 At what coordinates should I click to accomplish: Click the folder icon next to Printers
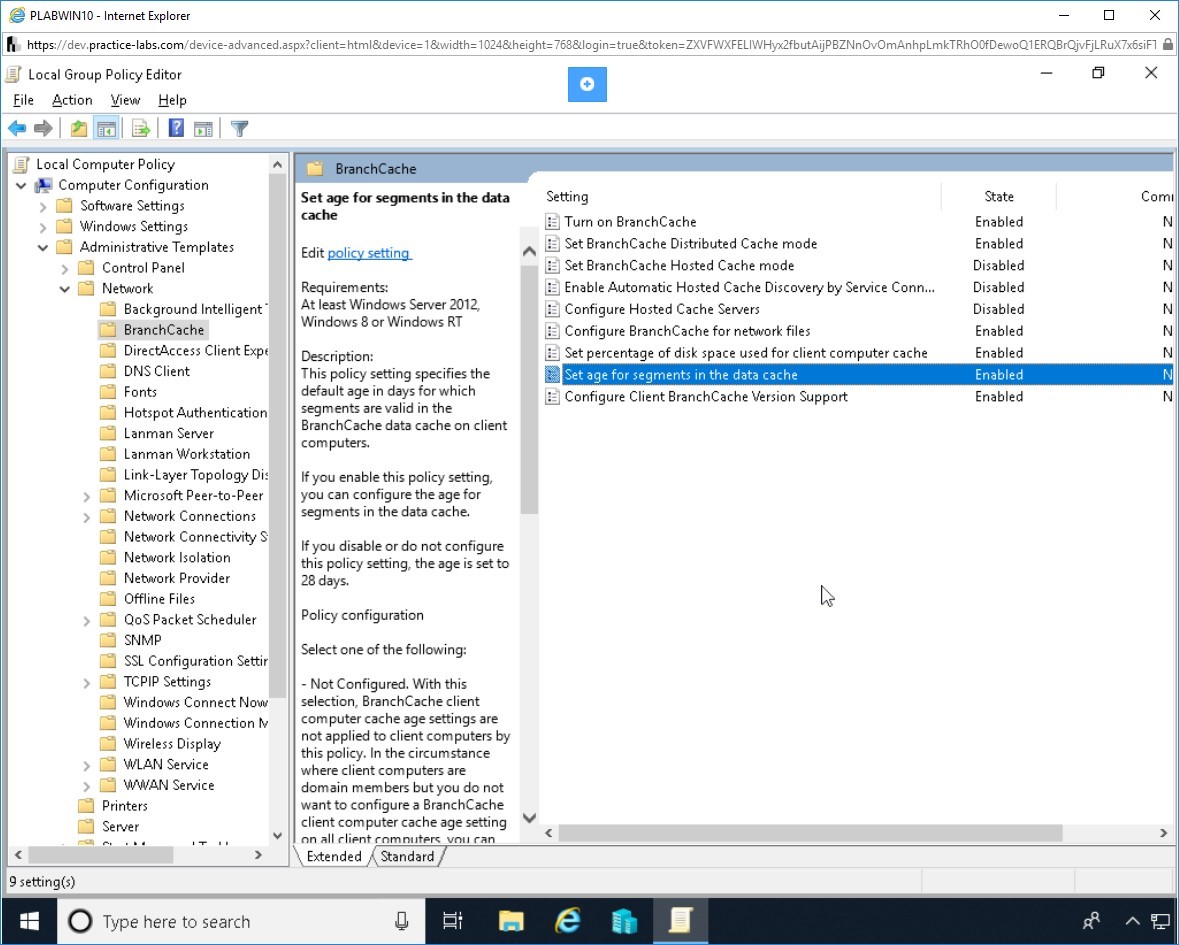(86, 806)
